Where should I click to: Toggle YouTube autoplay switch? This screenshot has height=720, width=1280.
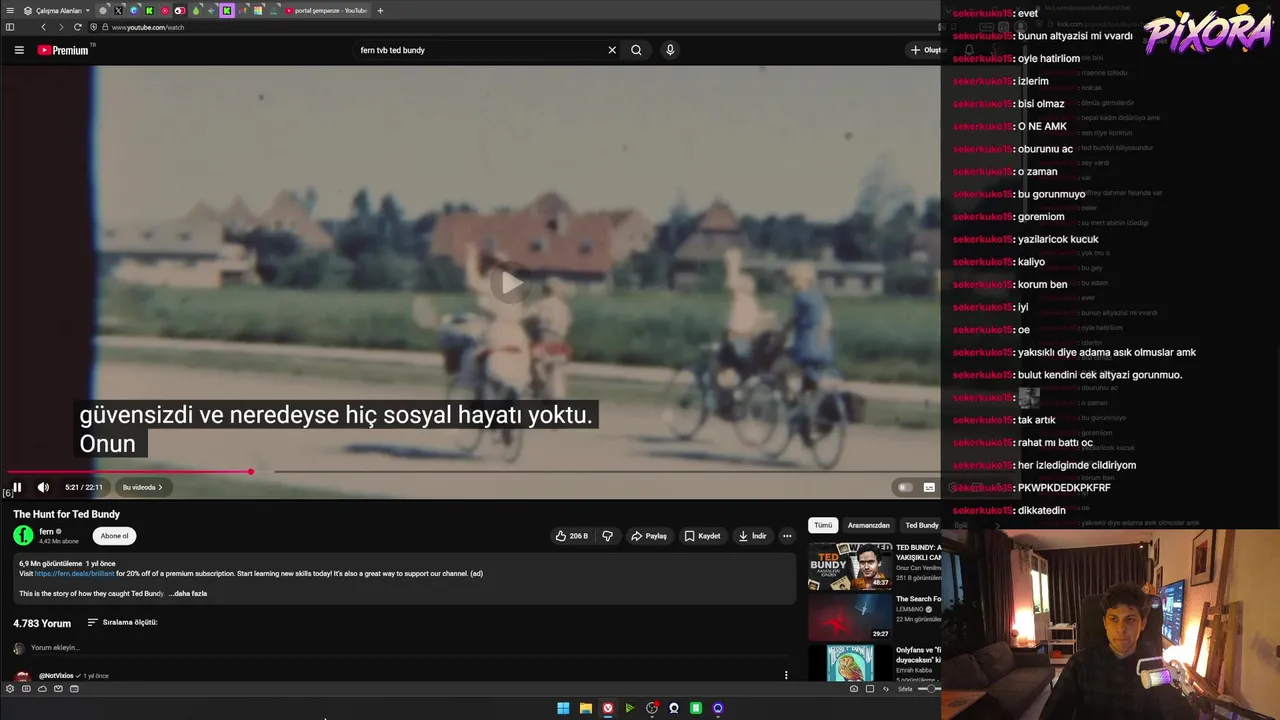point(905,487)
